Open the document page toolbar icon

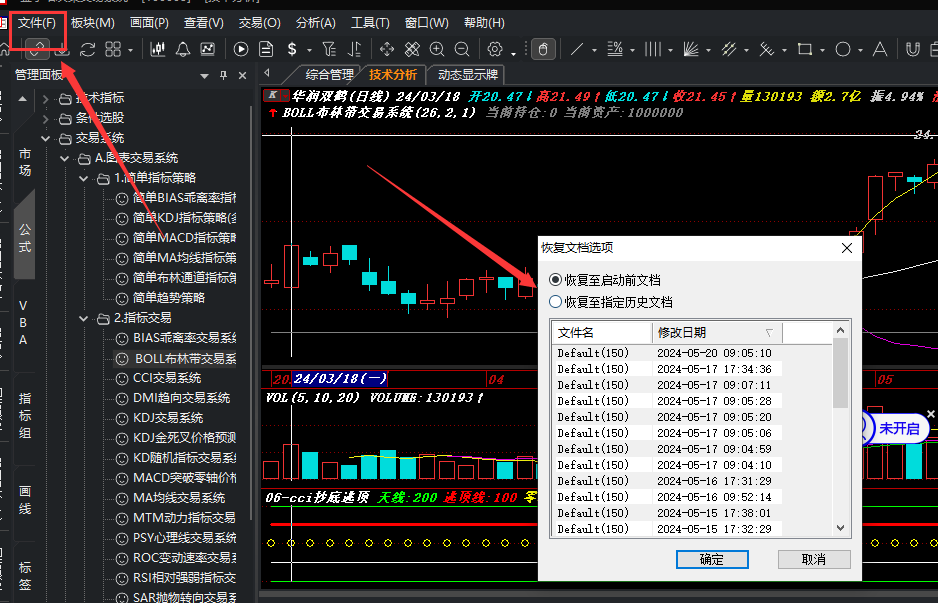point(266,49)
